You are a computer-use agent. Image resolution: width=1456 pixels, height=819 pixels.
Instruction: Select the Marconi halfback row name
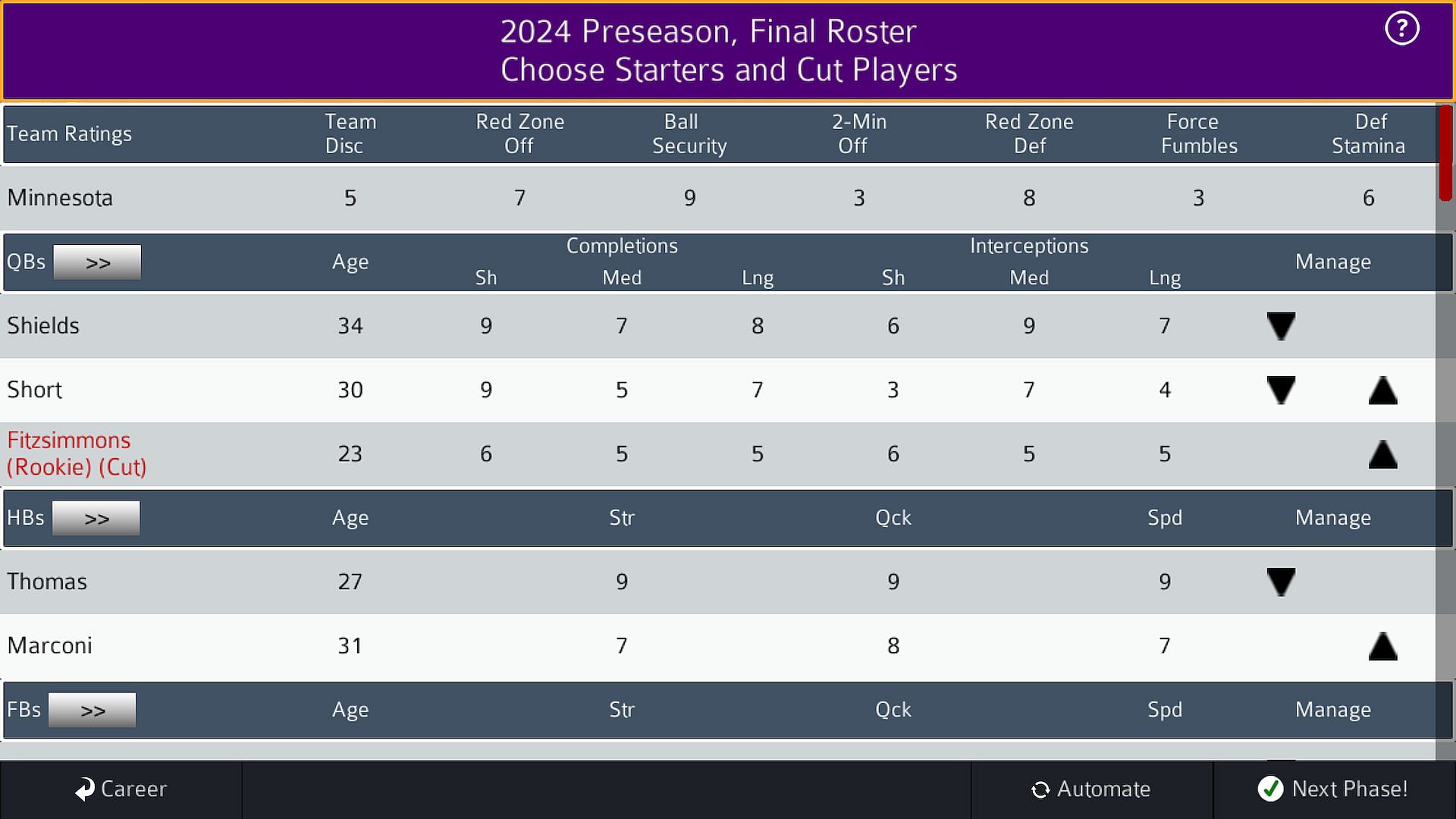50,646
